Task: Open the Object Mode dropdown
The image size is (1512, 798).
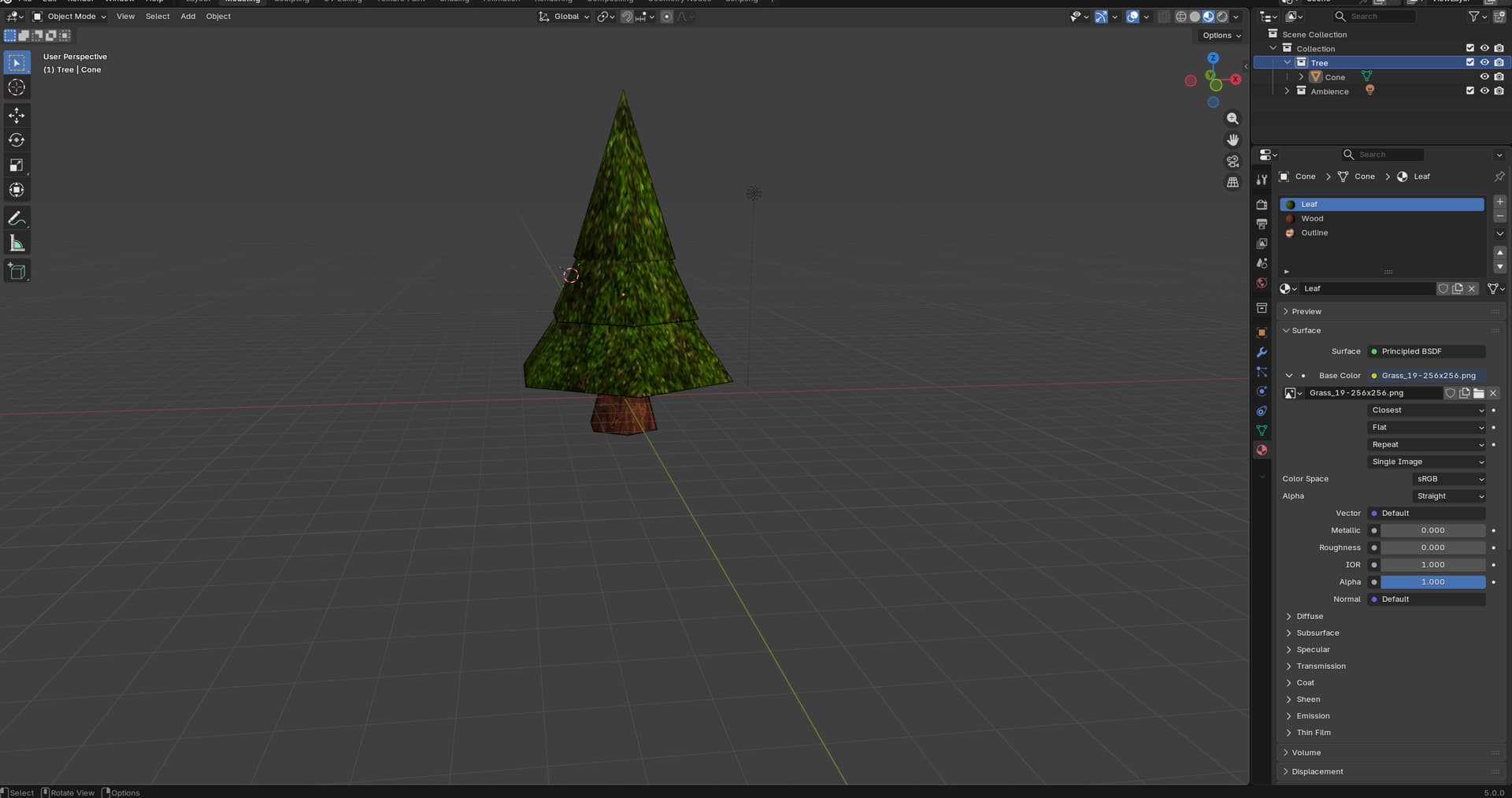Action: coord(69,17)
